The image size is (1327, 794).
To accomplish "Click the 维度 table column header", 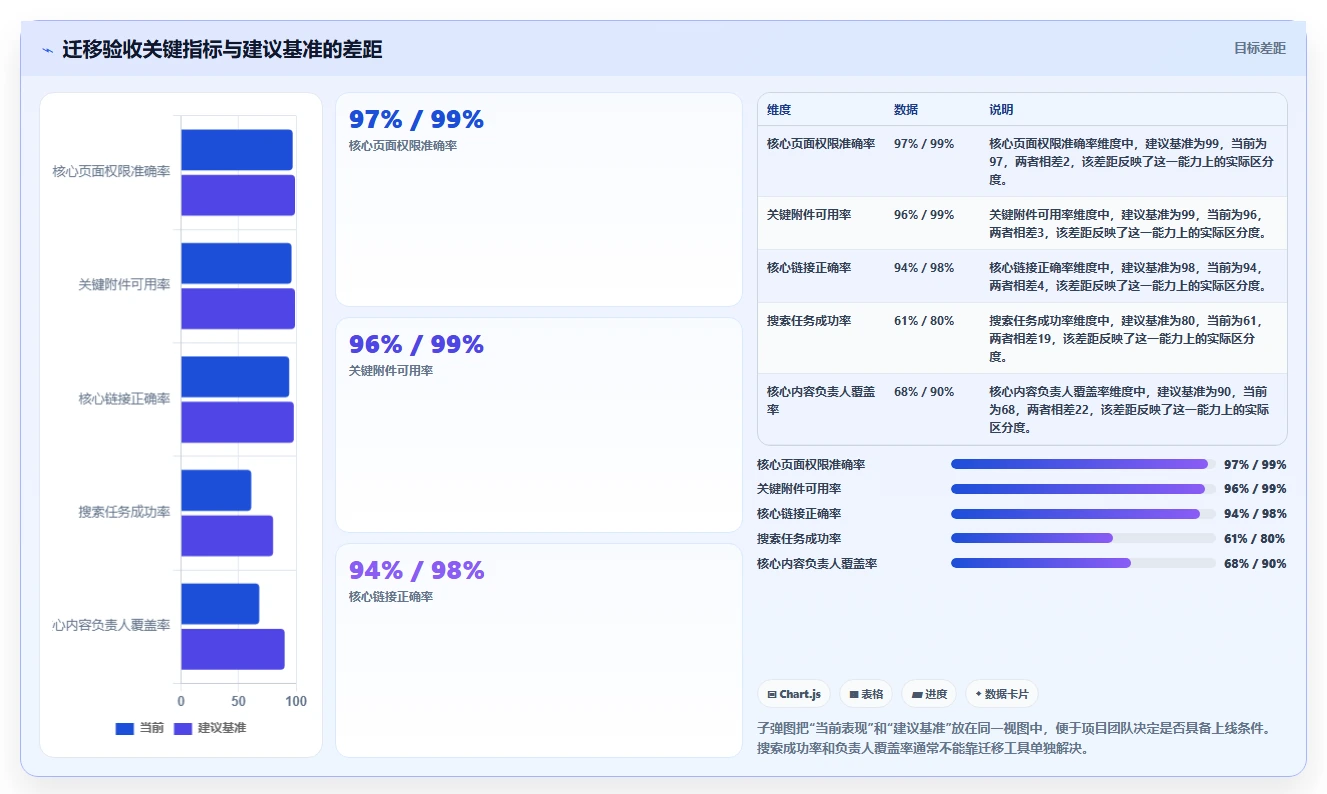I will [x=779, y=110].
